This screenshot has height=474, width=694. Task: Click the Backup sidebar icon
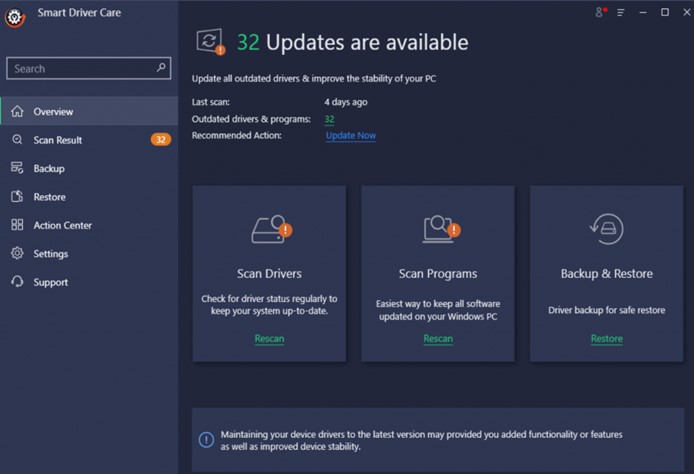17,168
